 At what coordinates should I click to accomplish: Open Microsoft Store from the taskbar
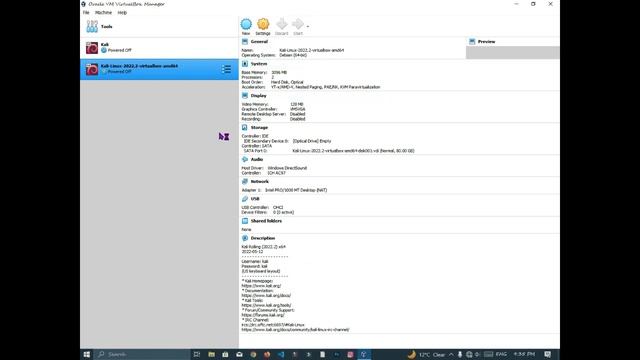(x=225, y=354)
